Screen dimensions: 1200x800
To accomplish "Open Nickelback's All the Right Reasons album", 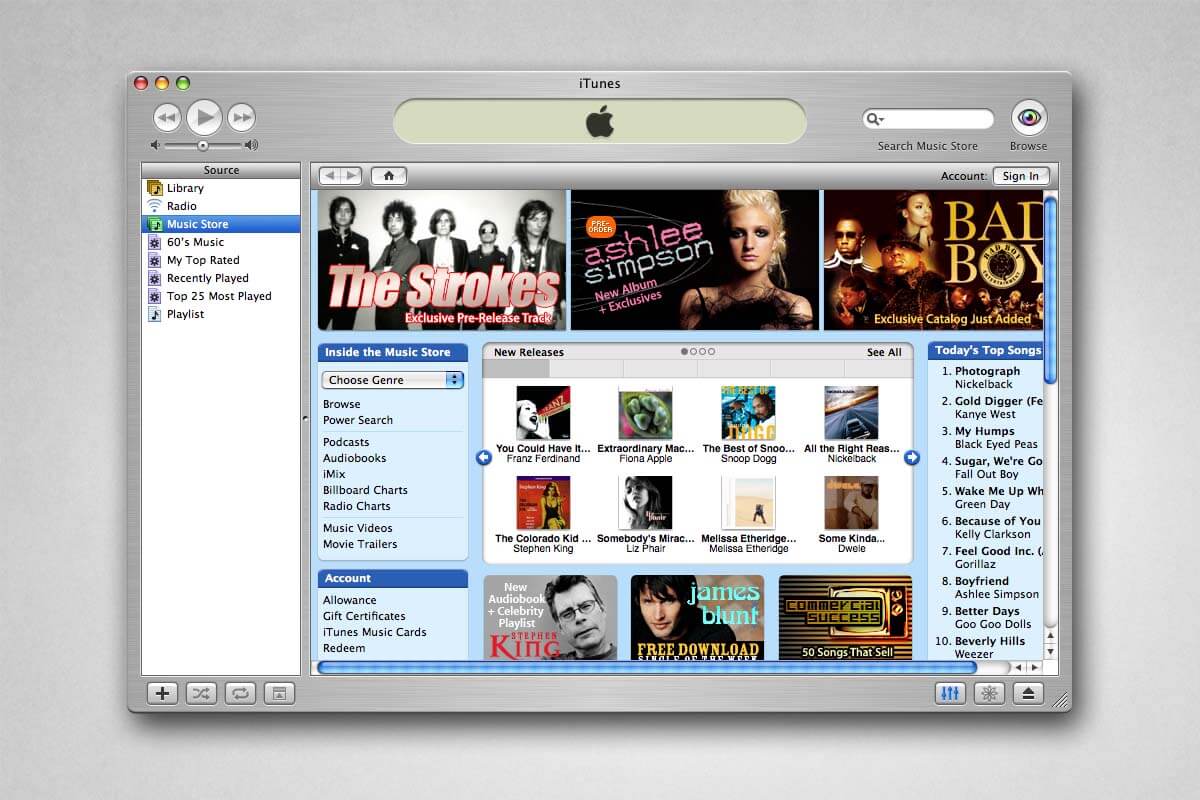I will click(851, 413).
